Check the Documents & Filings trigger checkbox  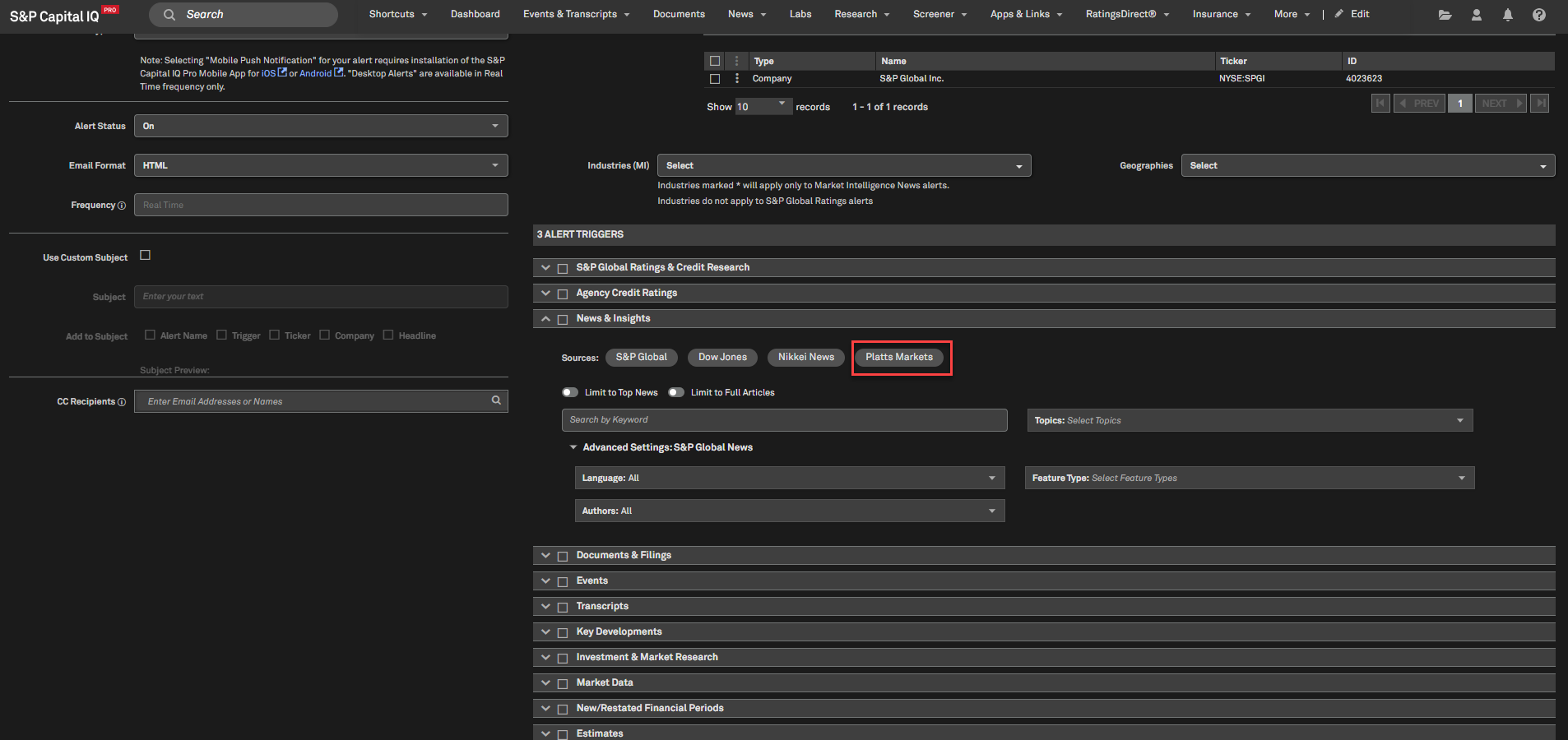563,557
